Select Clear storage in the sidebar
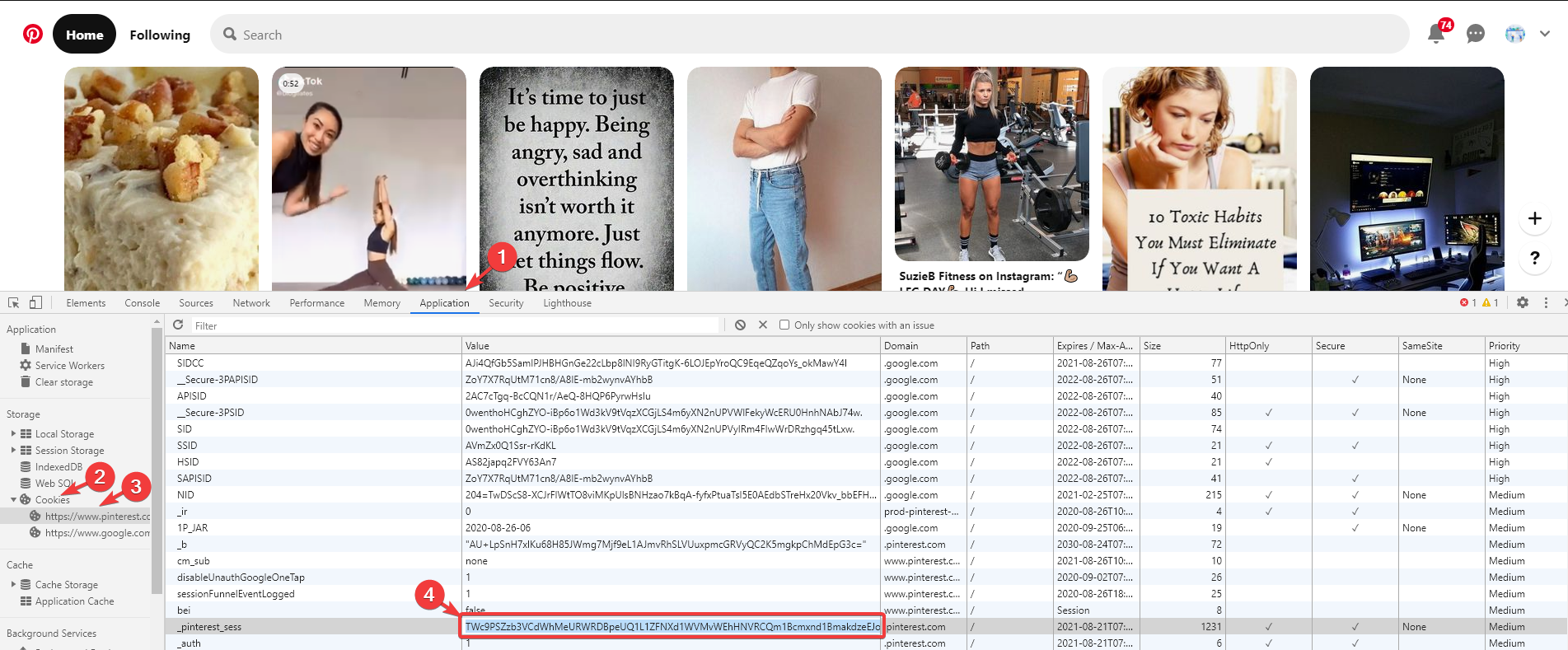Screen dimensions: 1568x650 [63, 382]
